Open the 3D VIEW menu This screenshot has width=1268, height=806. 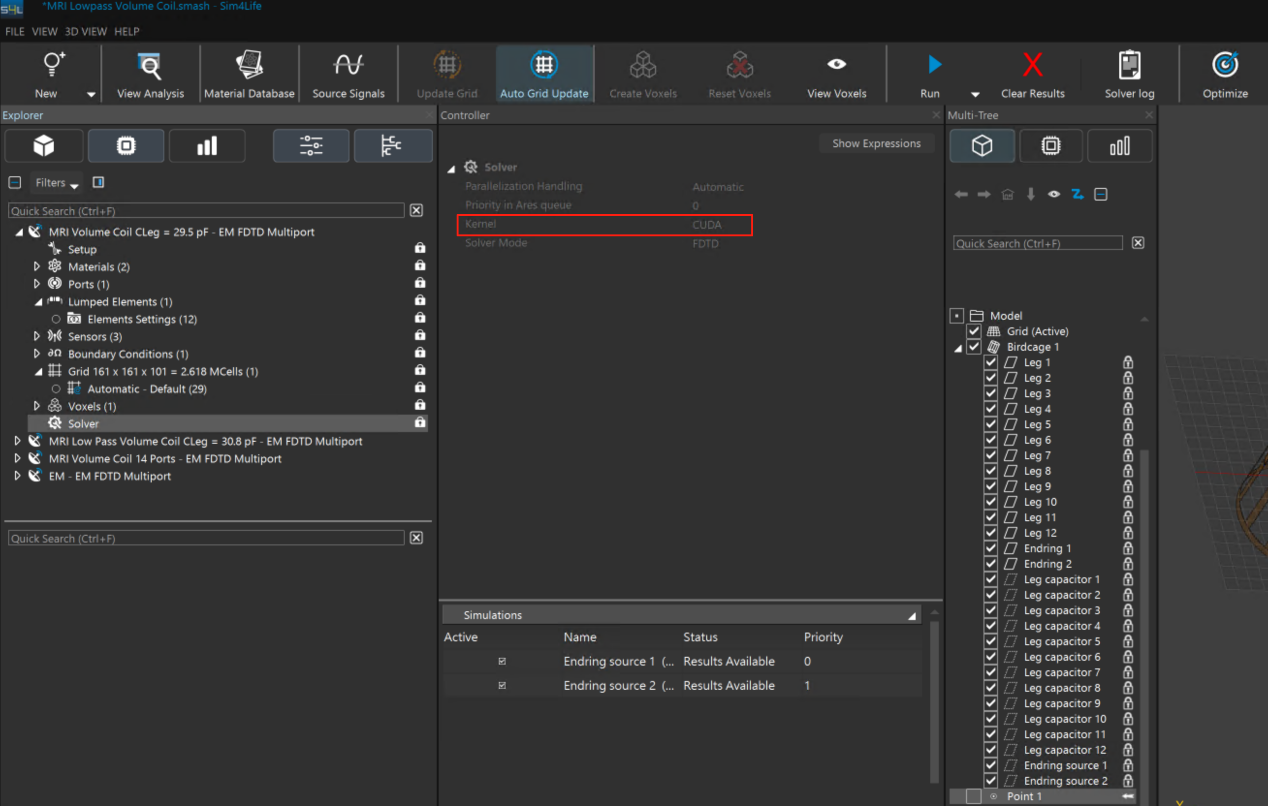point(86,32)
